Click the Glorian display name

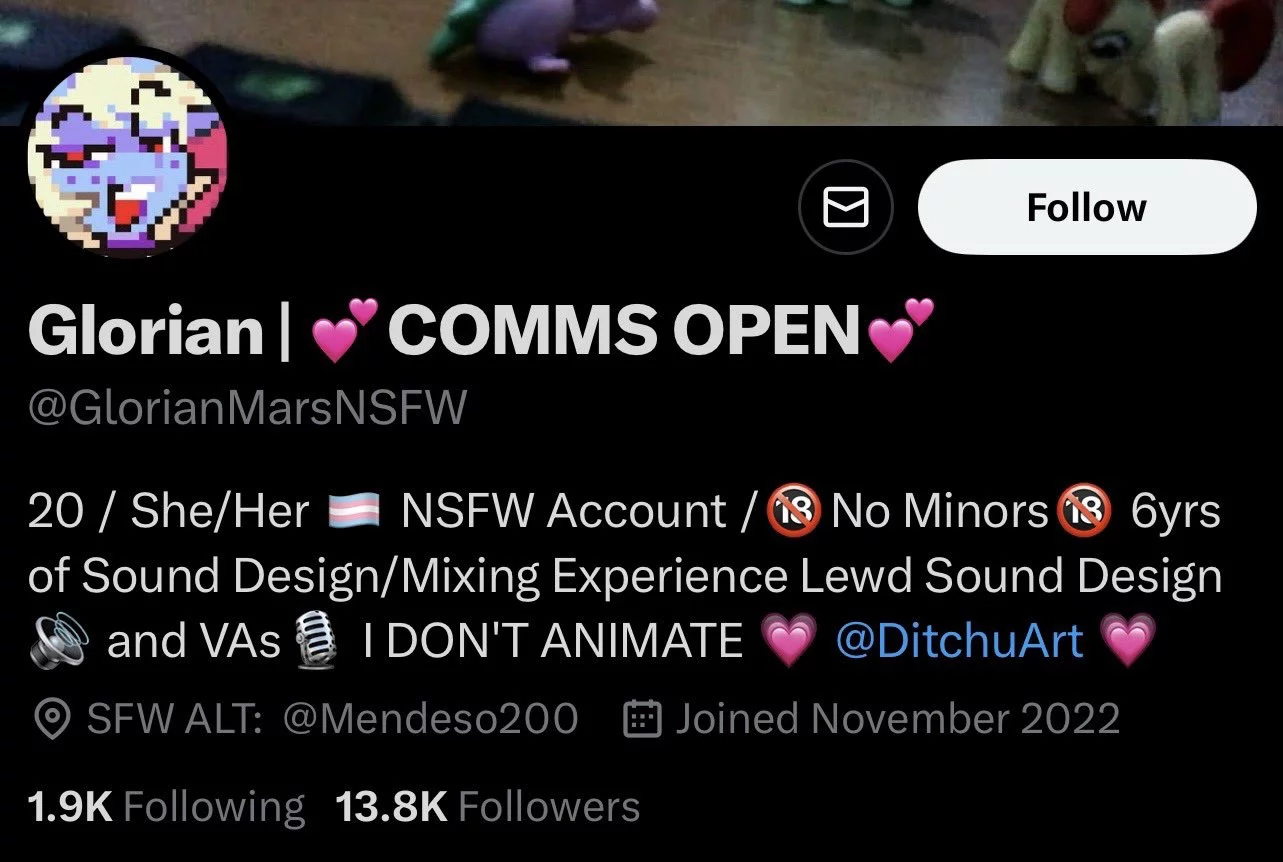coord(146,329)
